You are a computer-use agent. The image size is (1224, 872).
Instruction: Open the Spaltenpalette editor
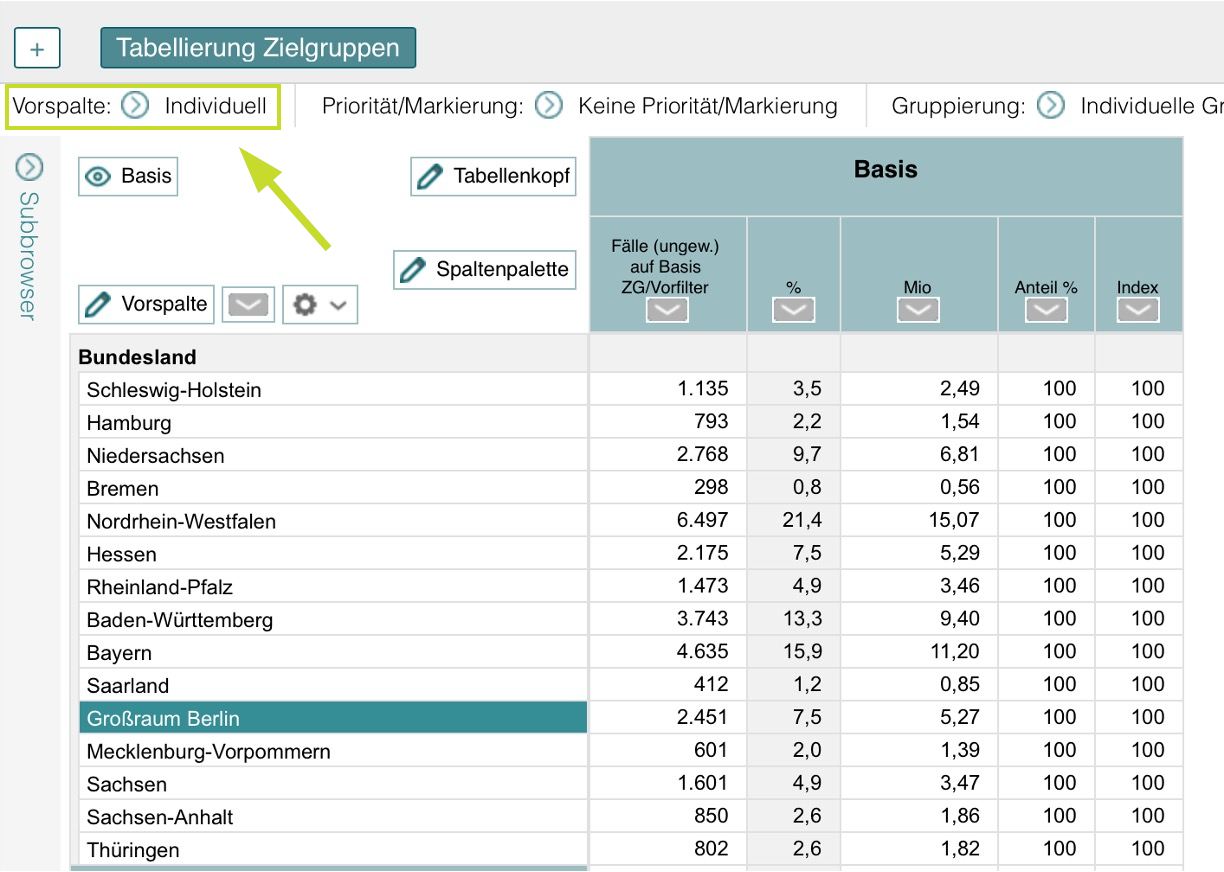[485, 269]
